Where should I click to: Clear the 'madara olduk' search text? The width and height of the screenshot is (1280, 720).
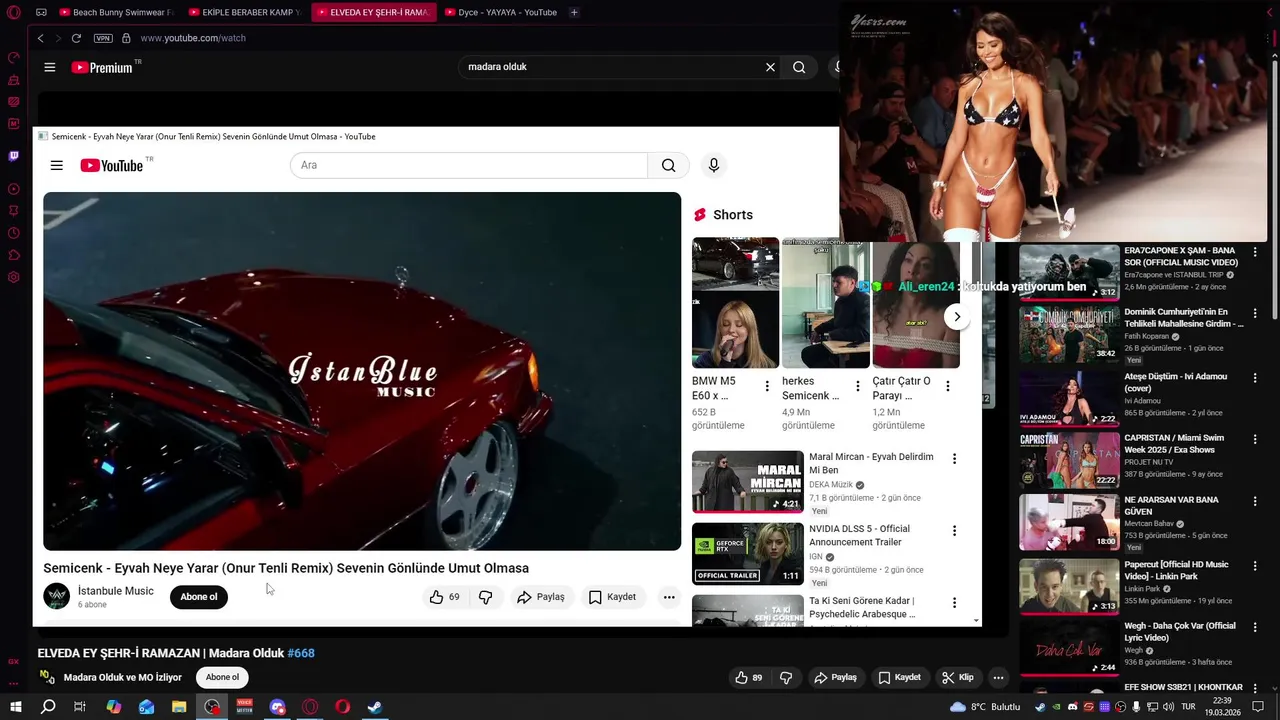[x=770, y=67]
